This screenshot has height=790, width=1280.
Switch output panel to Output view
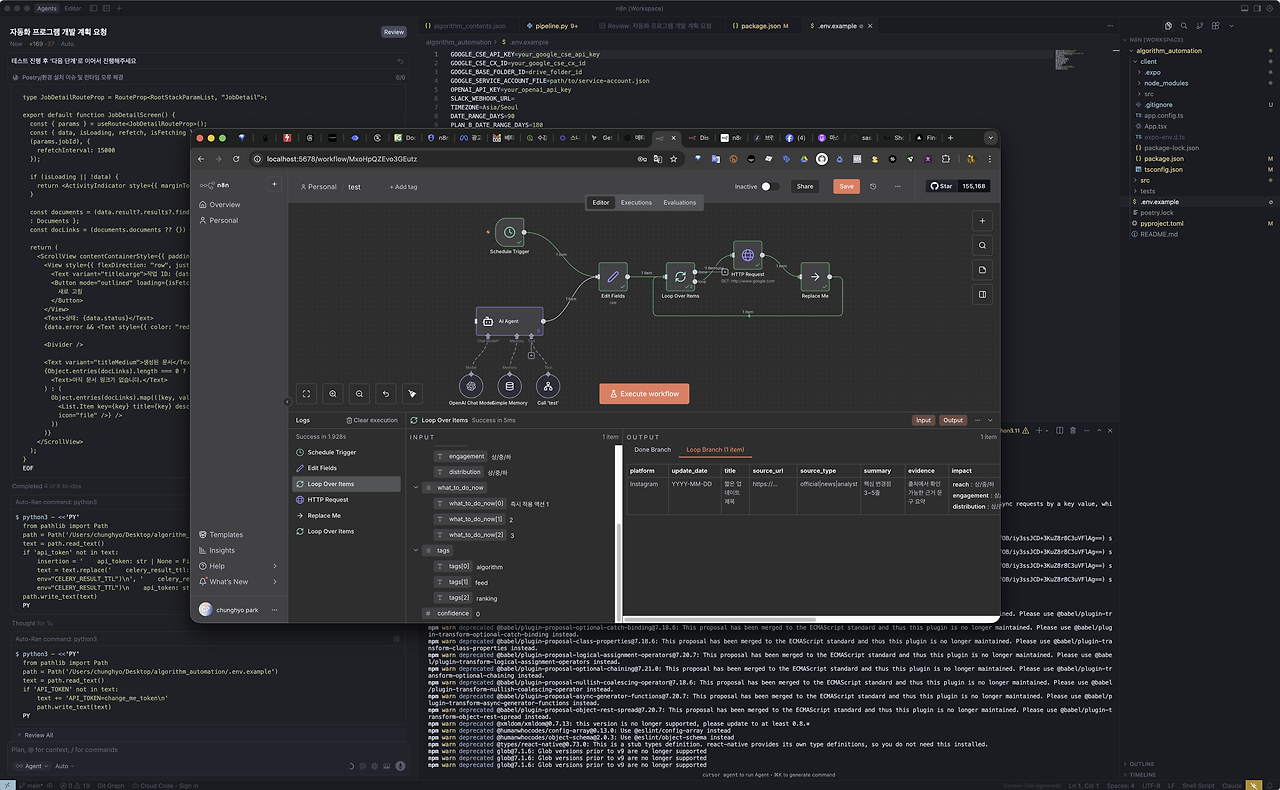(953, 420)
